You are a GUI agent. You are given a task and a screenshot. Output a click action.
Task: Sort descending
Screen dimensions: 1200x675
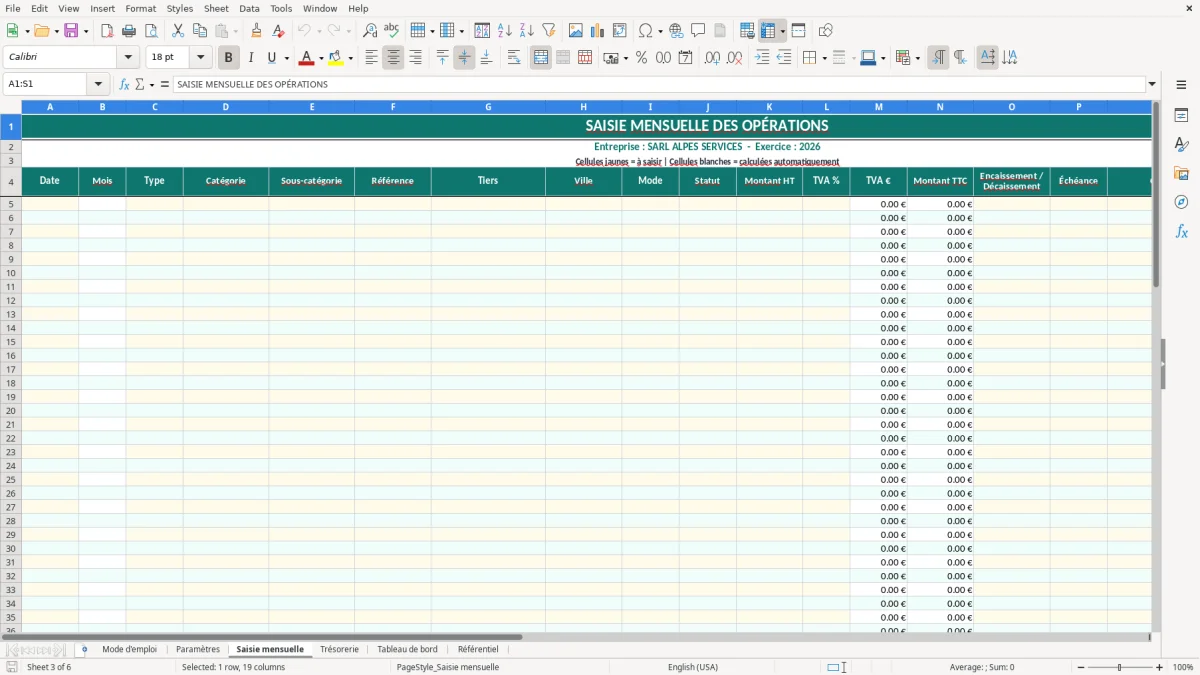click(527, 31)
